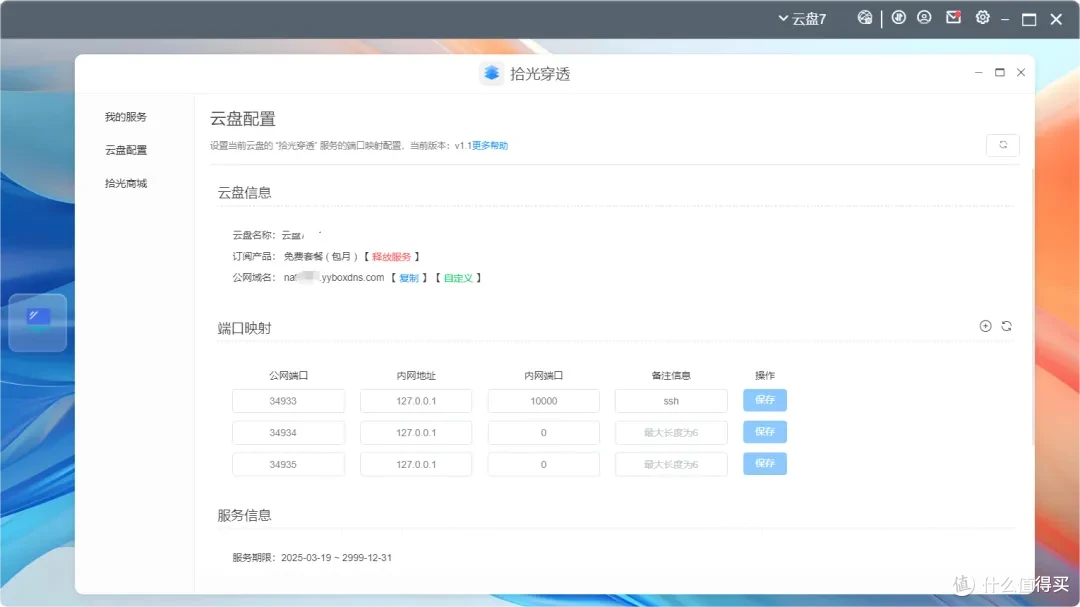Click remark field in 34935 row

[x=671, y=464]
